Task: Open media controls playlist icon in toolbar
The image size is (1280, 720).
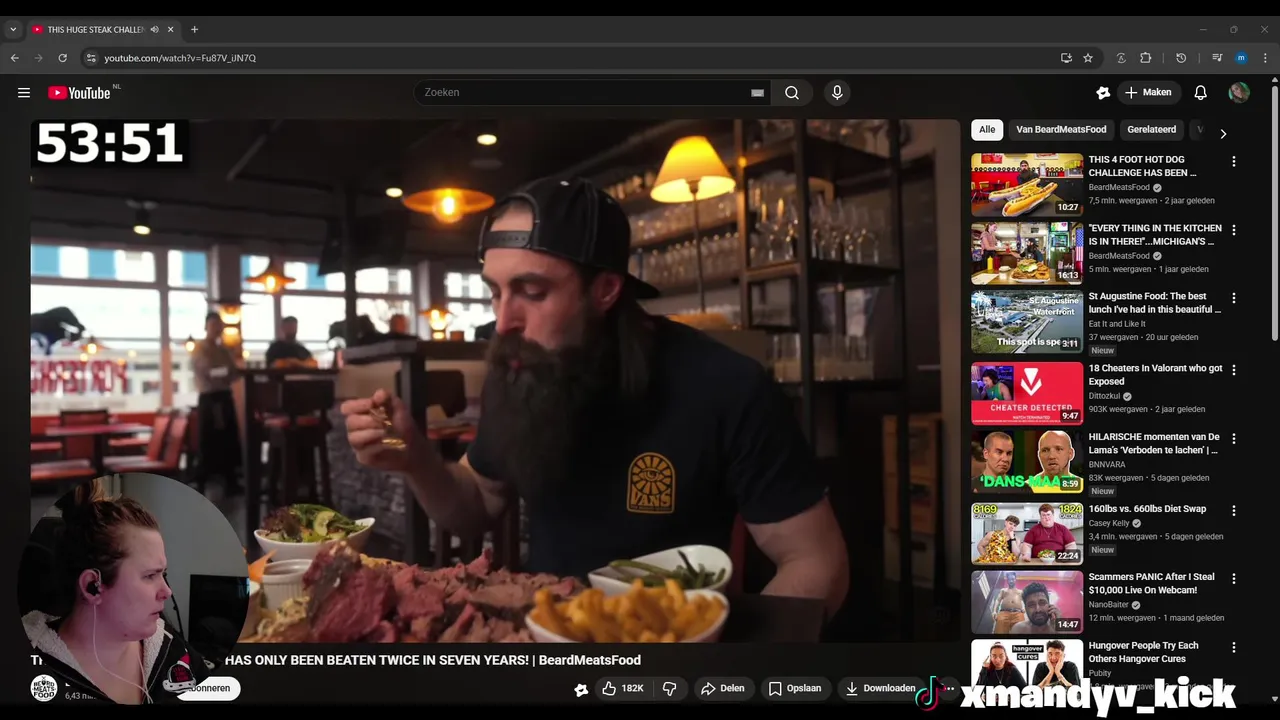Action: coord(1217,58)
